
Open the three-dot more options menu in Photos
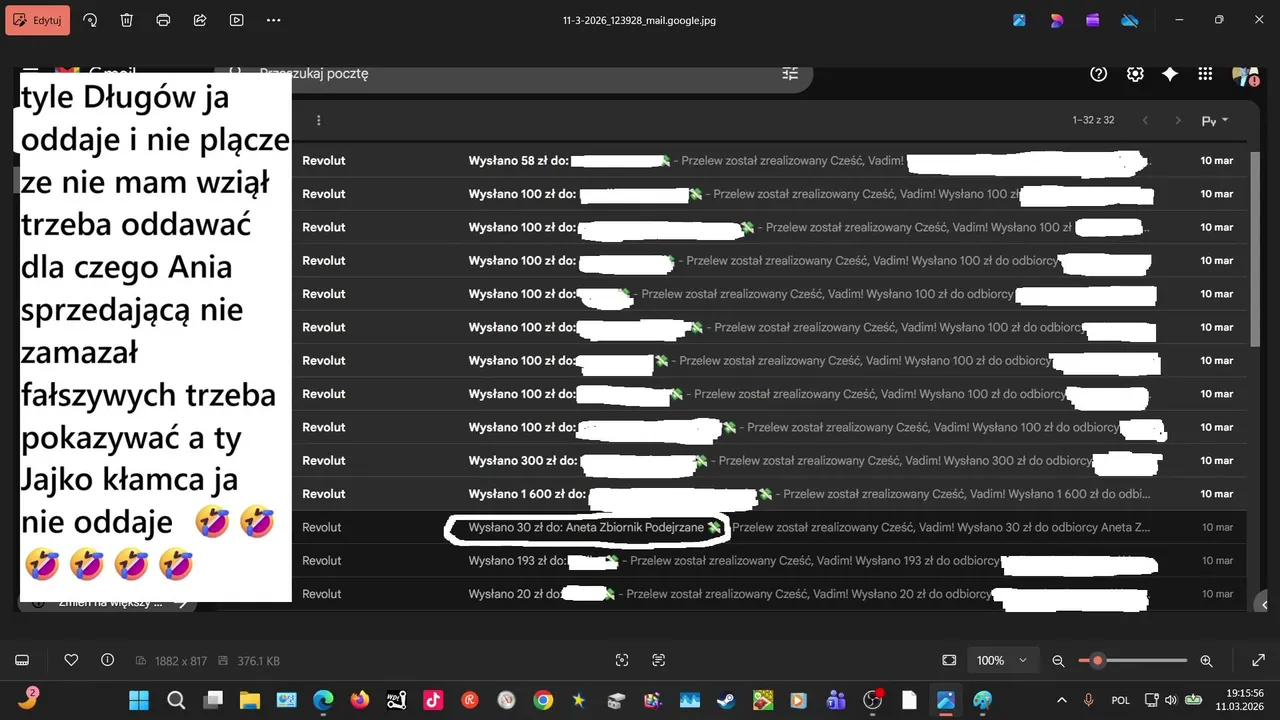tap(273, 20)
